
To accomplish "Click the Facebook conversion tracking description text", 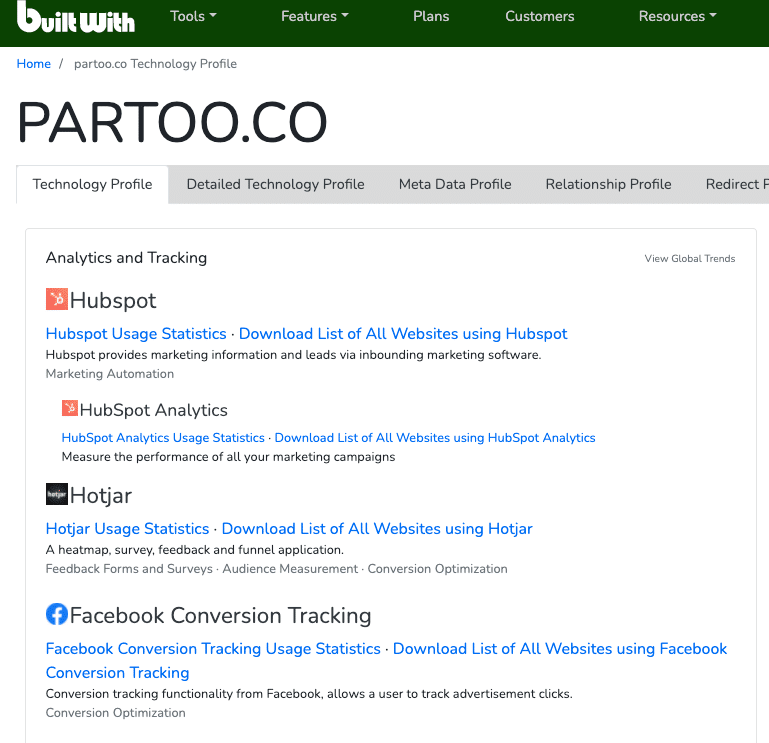I will (x=309, y=693).
